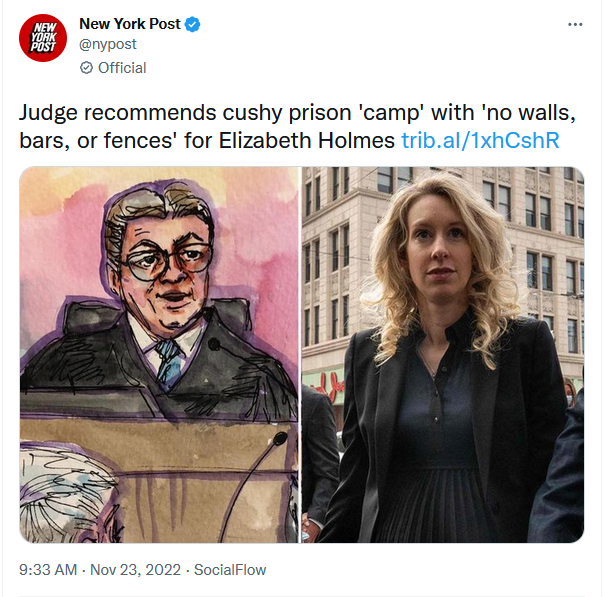Open the New York Post profile avatar
Screen dimensions: 605x597
click(43, 38)
